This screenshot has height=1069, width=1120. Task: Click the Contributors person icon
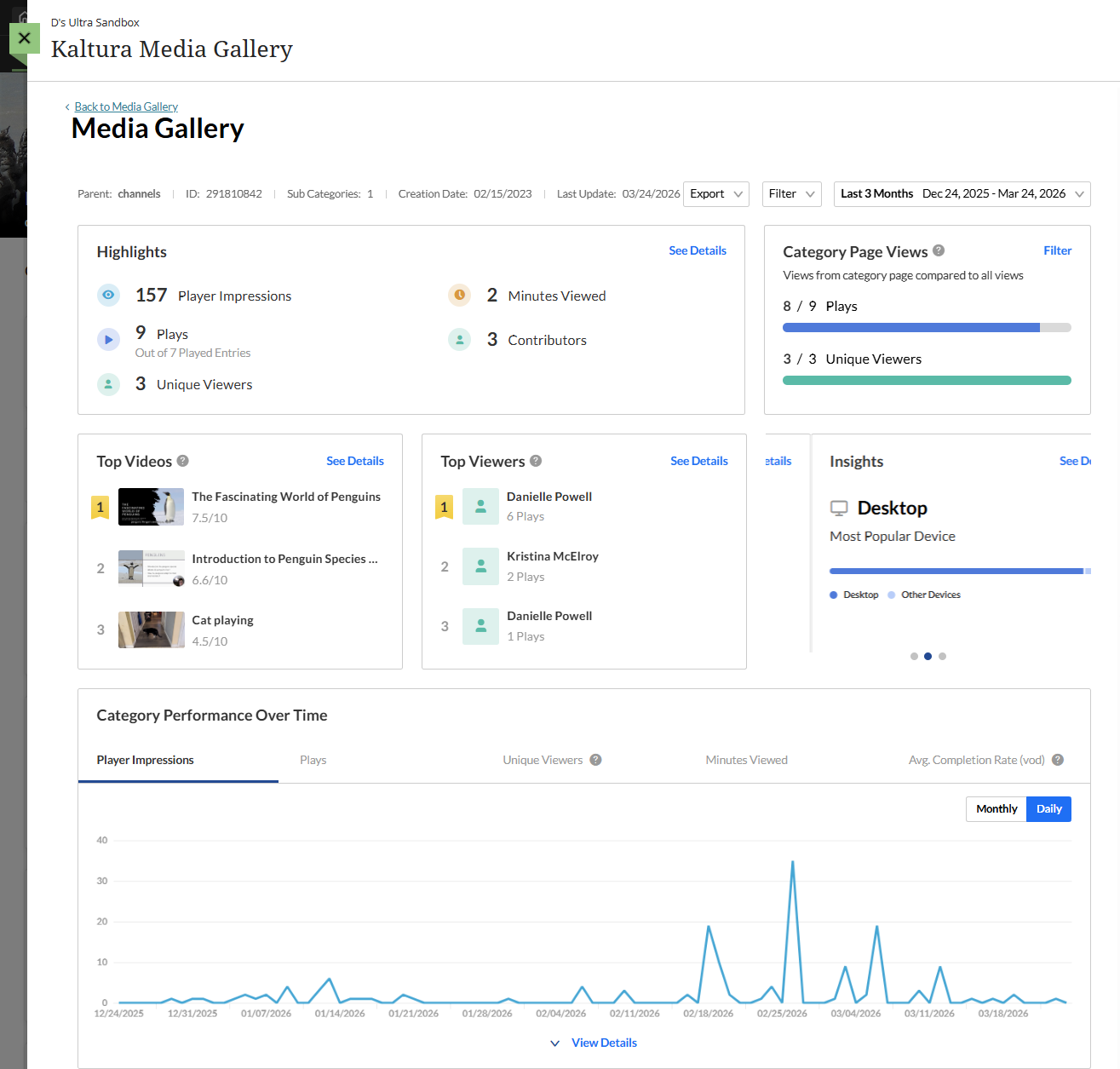pyautogui.click(x=460, y=339)
